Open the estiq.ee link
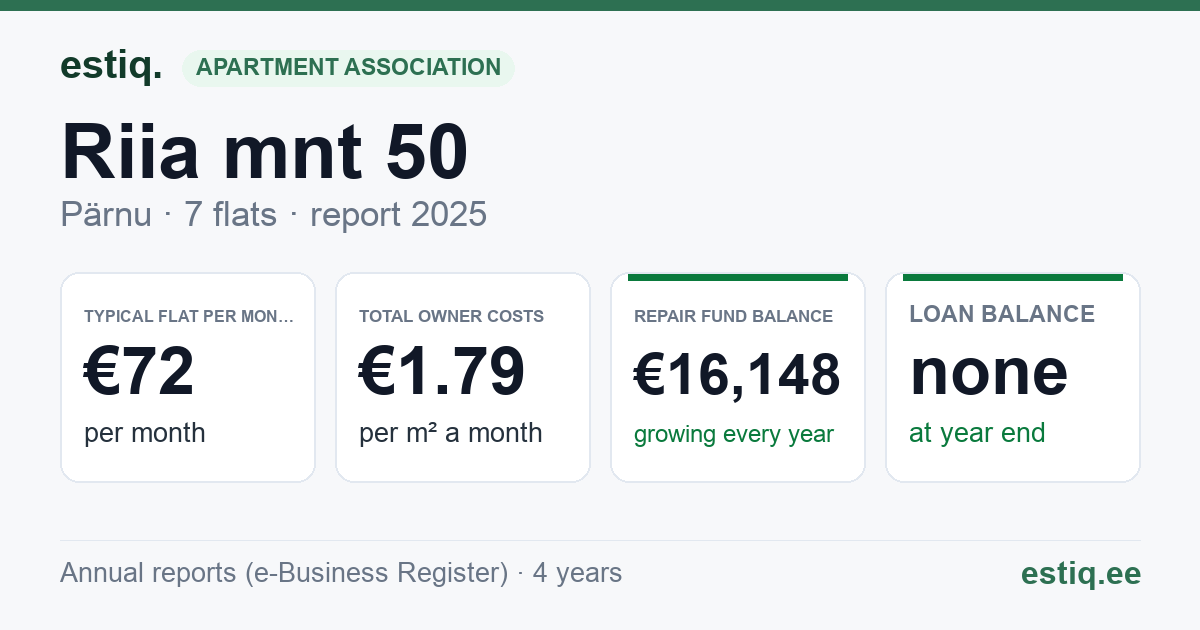Viewport: 1200px width, 630px height. point(1081,573)
